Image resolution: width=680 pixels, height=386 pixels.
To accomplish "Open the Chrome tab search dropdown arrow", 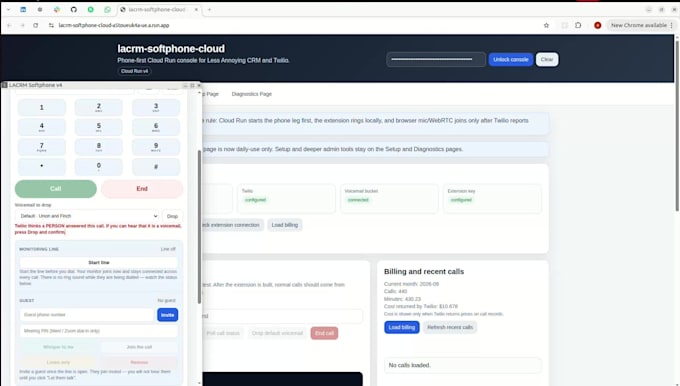I will (x=8, y=9).
